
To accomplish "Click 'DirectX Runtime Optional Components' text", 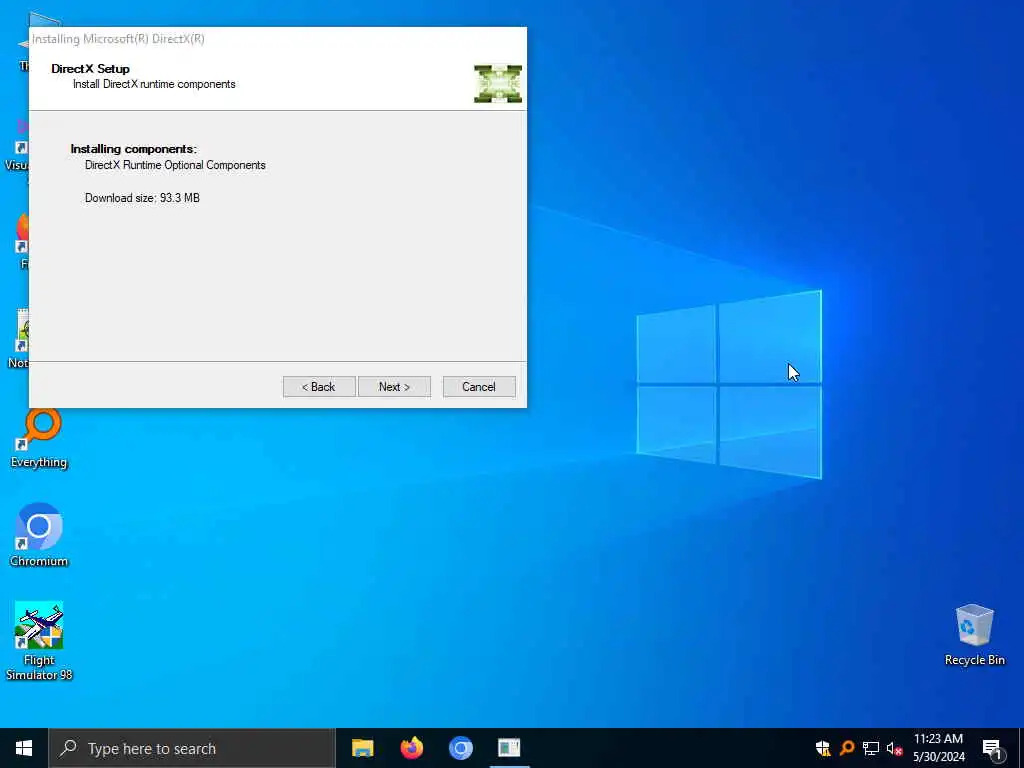I will [175, 165].
